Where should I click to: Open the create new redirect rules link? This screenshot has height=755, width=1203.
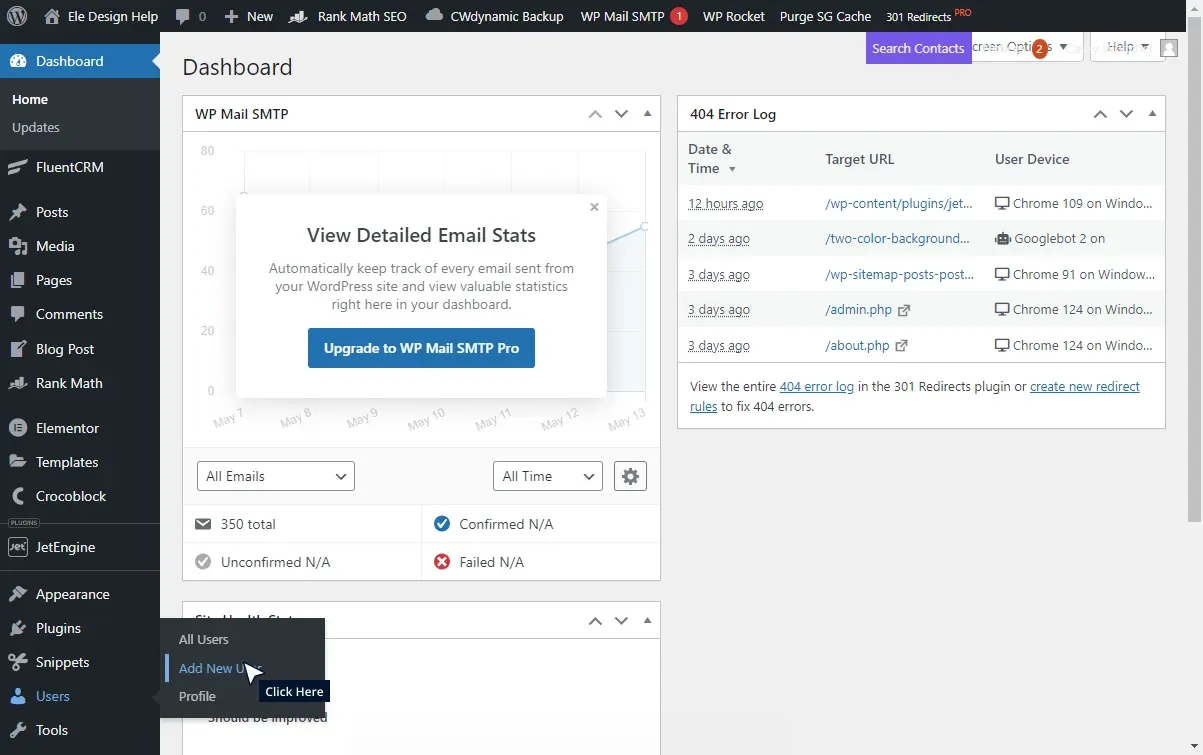click(1084, 386)
